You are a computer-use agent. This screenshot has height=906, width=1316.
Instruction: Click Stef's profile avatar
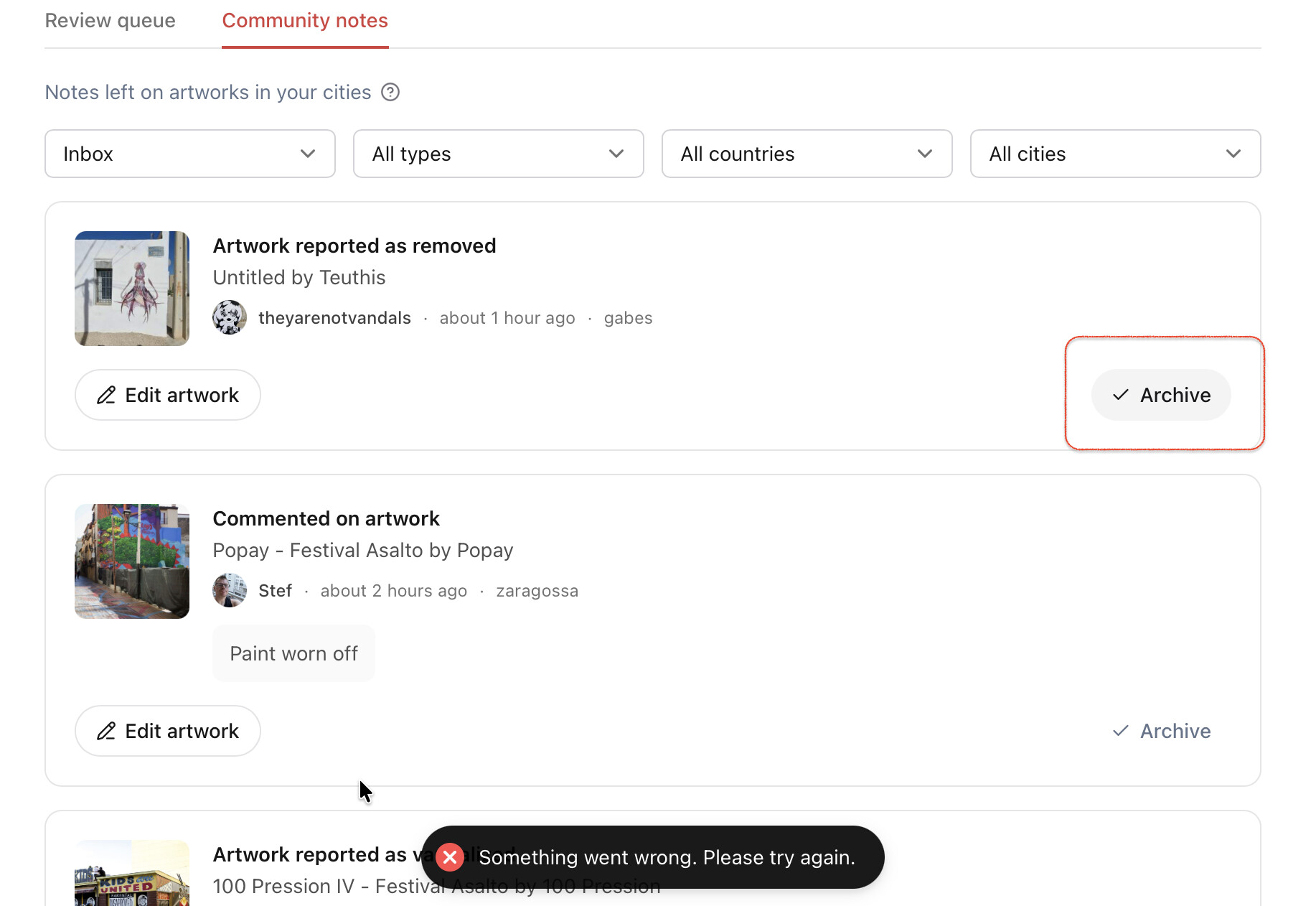tap(230, 590)
